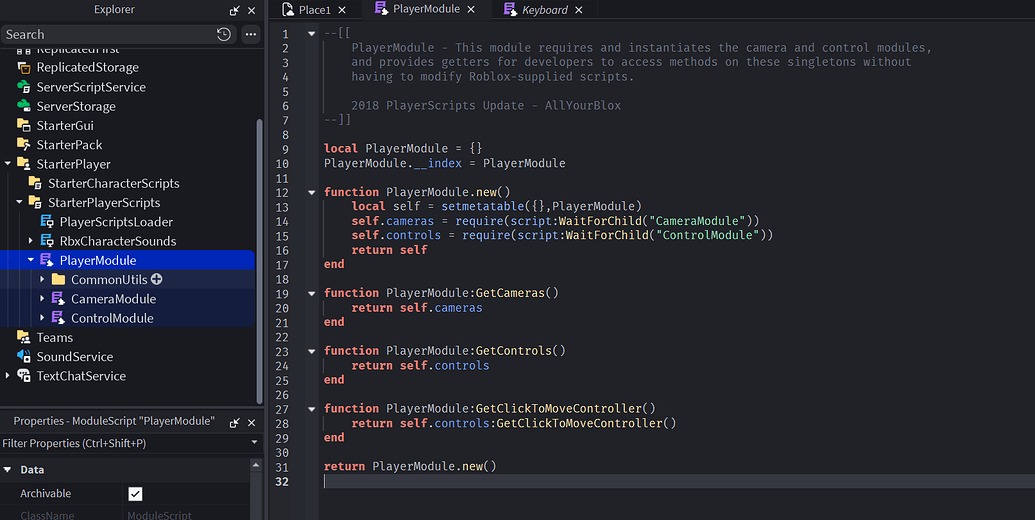Image resolution: width=1035 pixels, height=520 pixels.
Task: Fold PlayerModule.new function at line 12
Action: [312, 193]
